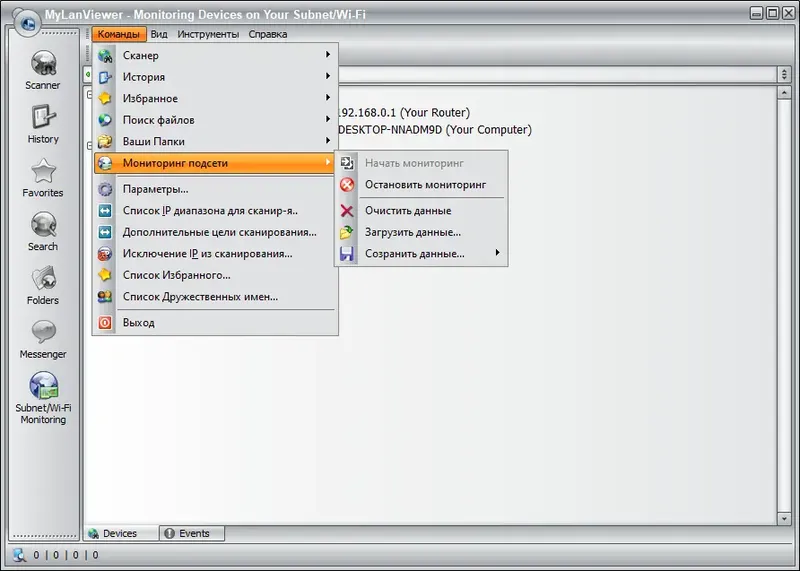Choose Остановить мониторинг from the submenu
Viewport: 800px width, 571px height.
tap(421, 185)
